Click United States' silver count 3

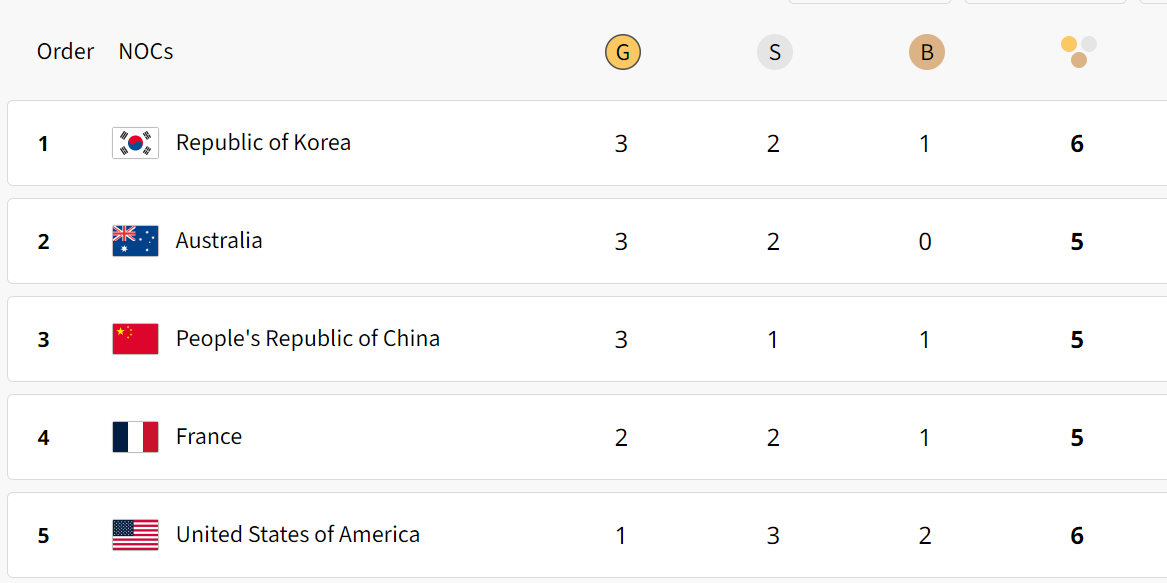tap(773, 536)
